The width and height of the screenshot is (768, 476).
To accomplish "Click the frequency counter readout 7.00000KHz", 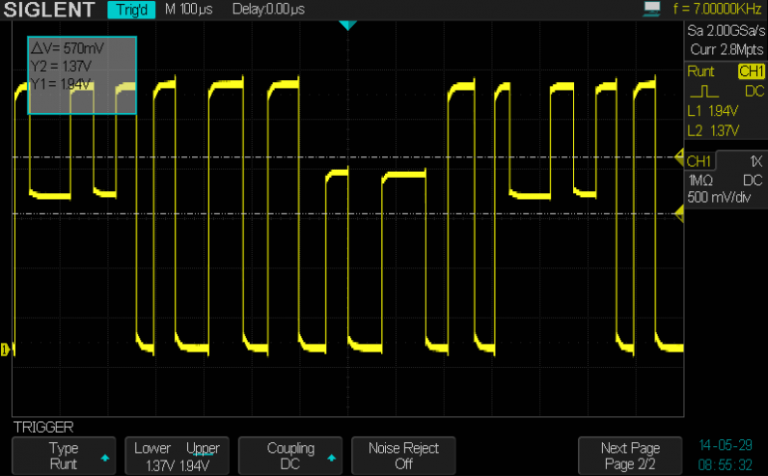I will point(718,10).
